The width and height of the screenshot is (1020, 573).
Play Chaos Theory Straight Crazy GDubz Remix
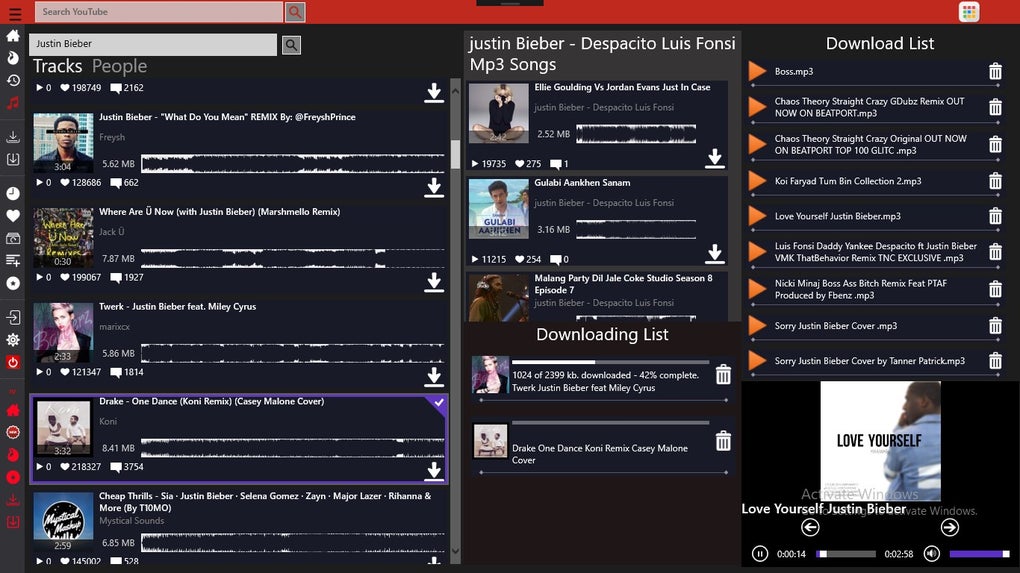click(757, 107)
